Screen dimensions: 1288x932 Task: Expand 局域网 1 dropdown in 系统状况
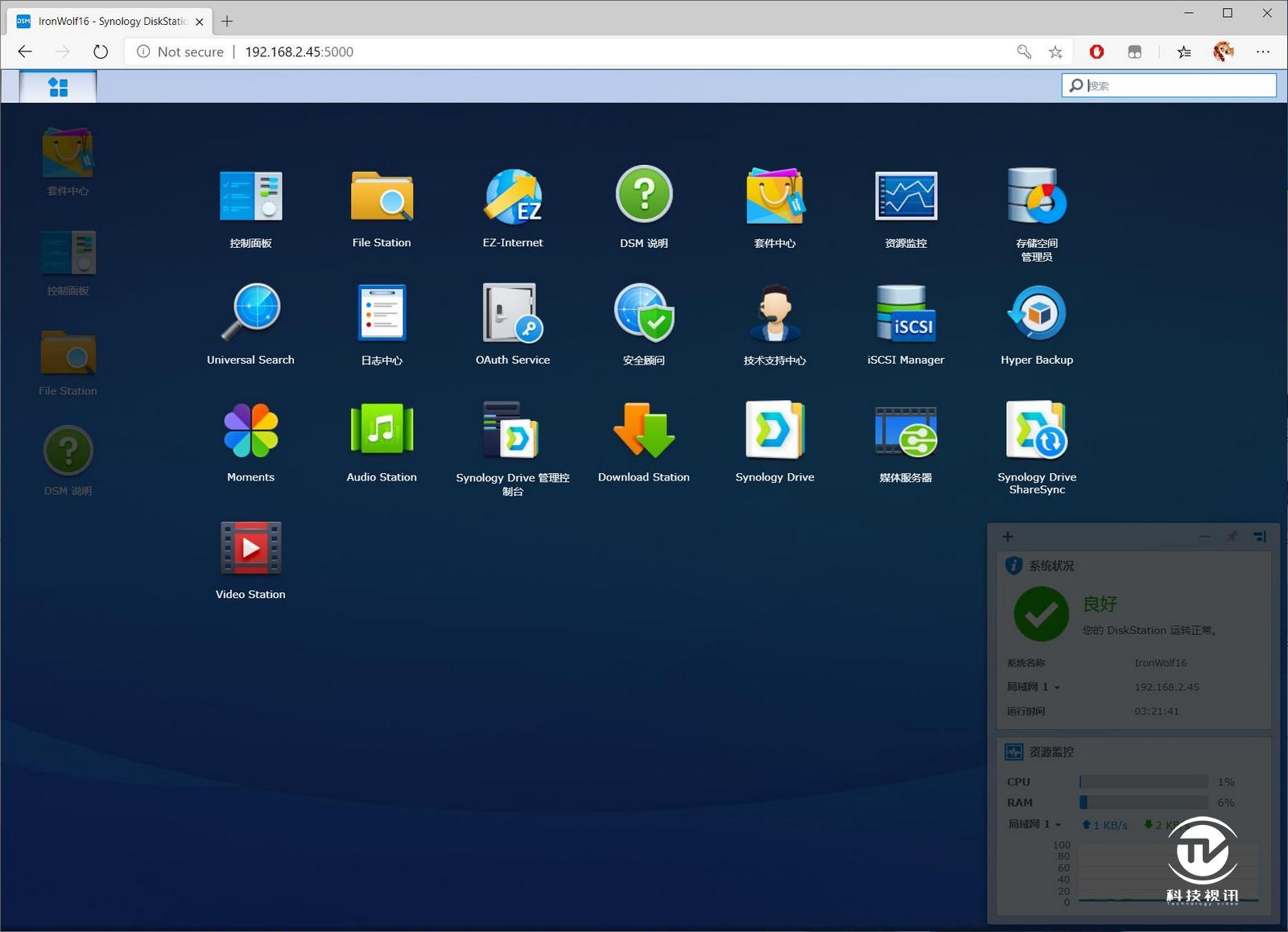(1034, 687)
